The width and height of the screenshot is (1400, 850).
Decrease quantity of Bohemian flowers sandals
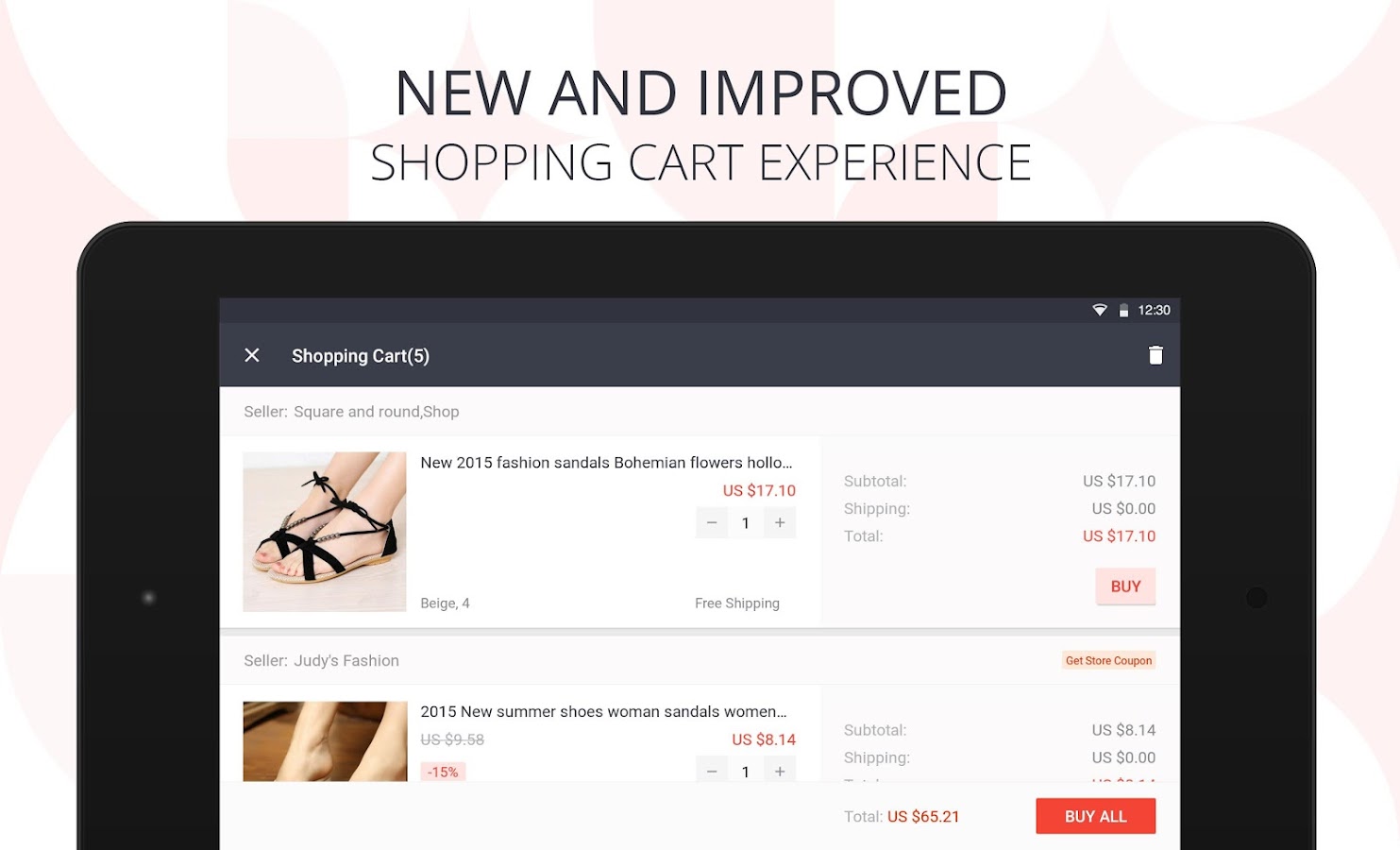712,522
